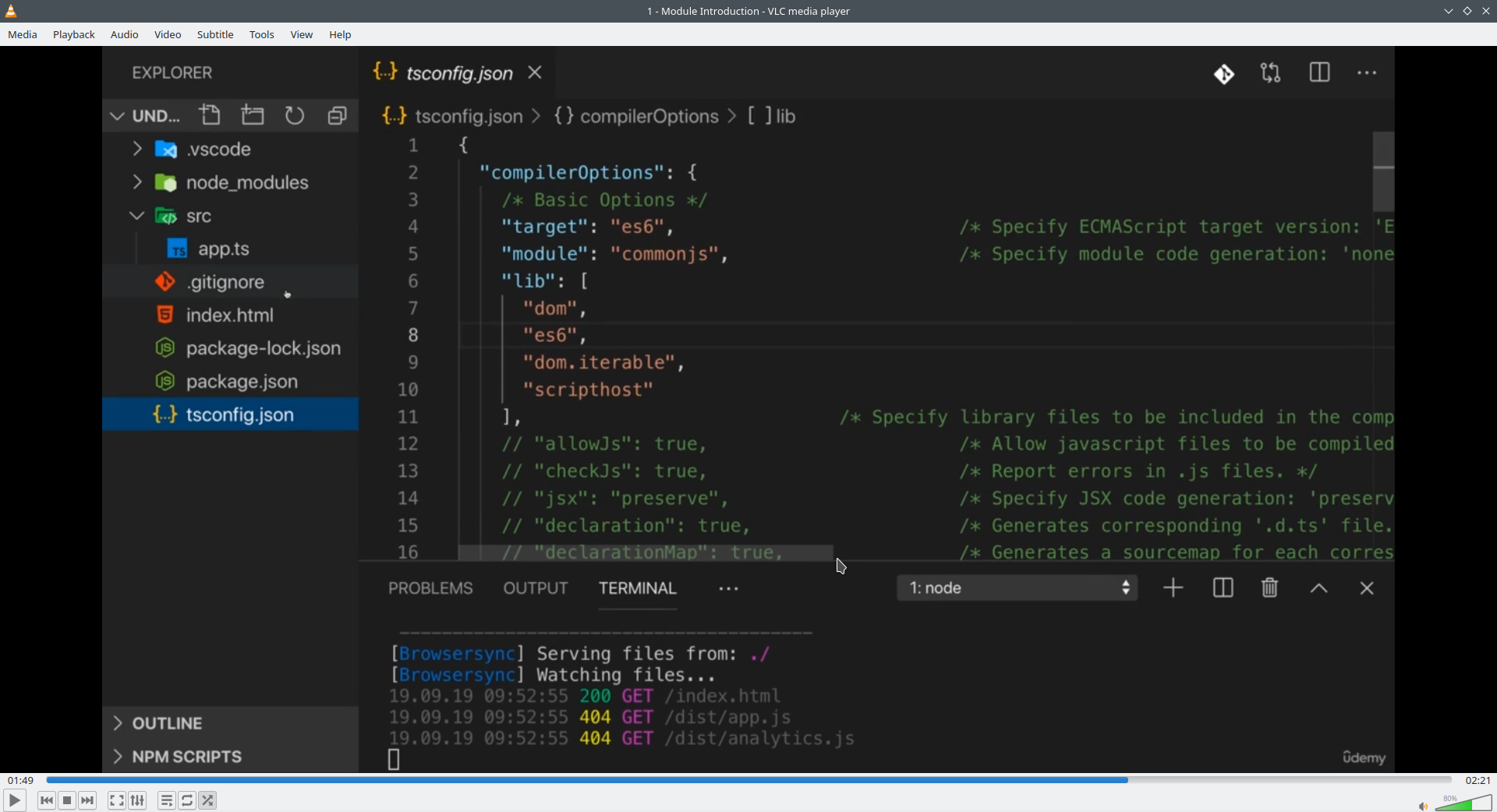Image resolution: width=1497 pixels, height=812 pixels.
Task: Switch to the PROBLEMS panel tab
Action: pyautogui.click(x=431, y=588)
